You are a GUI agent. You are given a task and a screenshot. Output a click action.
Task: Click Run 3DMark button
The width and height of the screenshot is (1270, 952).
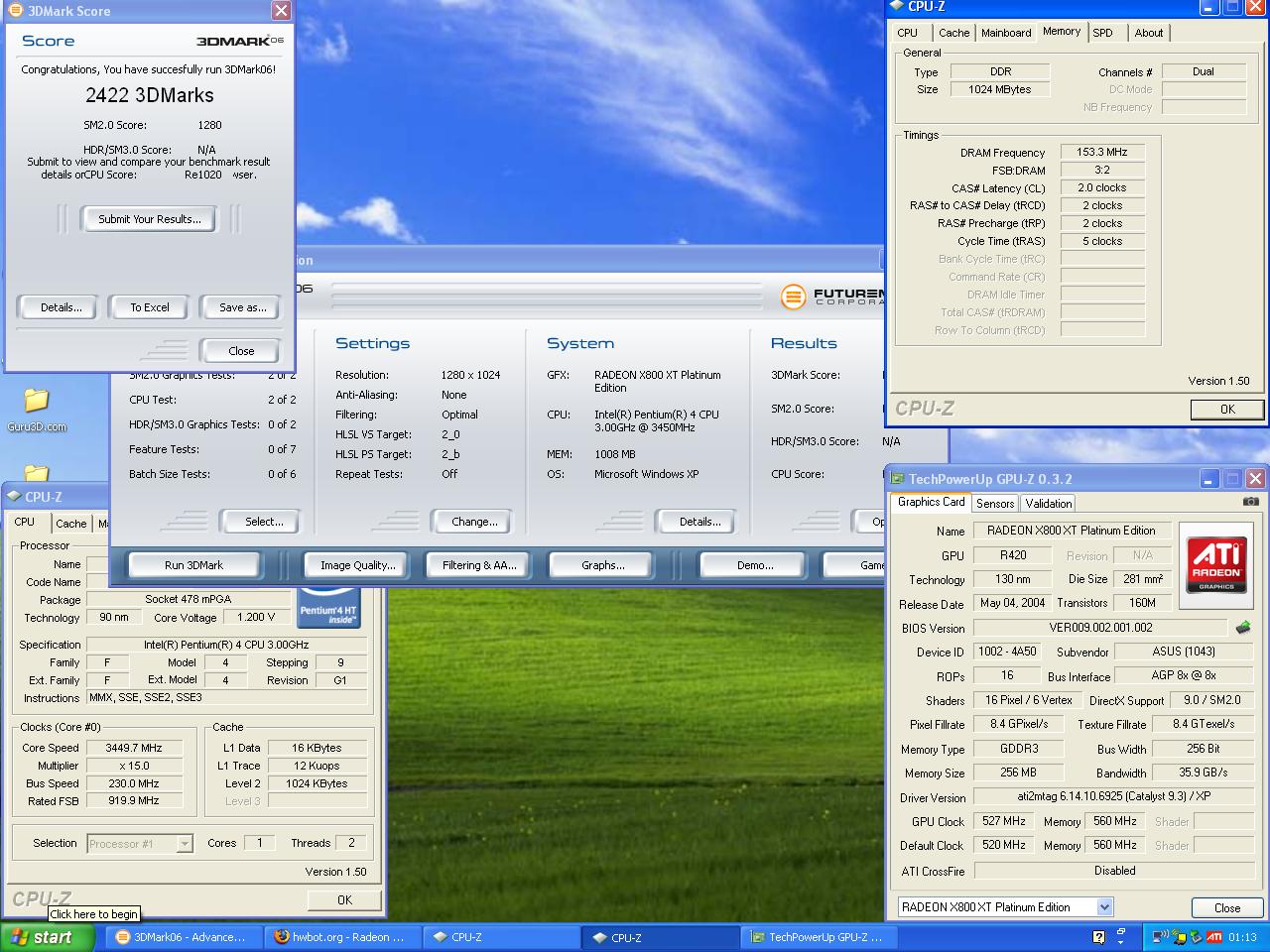point(193,565)
